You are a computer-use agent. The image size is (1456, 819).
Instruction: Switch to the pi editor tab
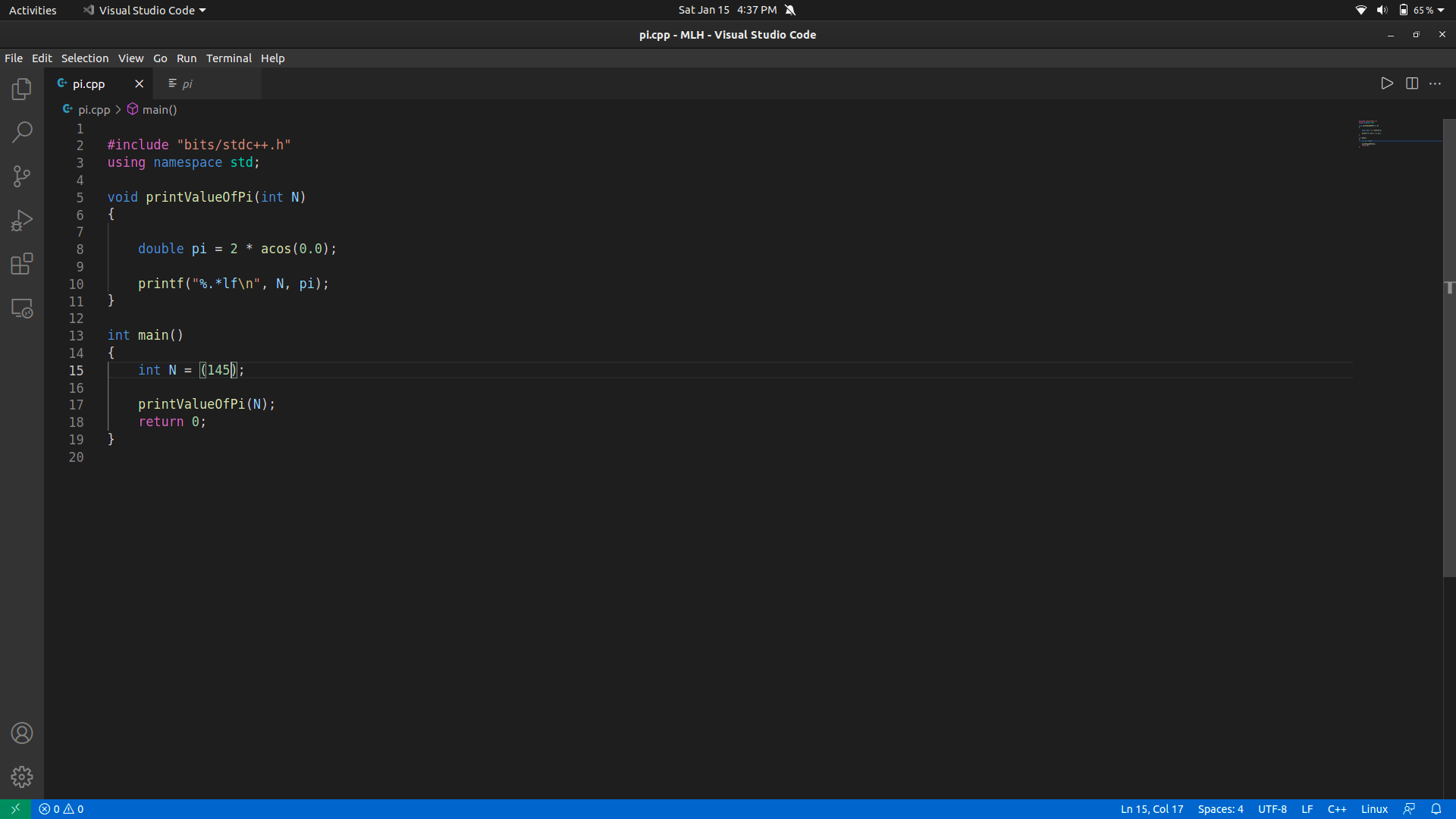[187, 84]
